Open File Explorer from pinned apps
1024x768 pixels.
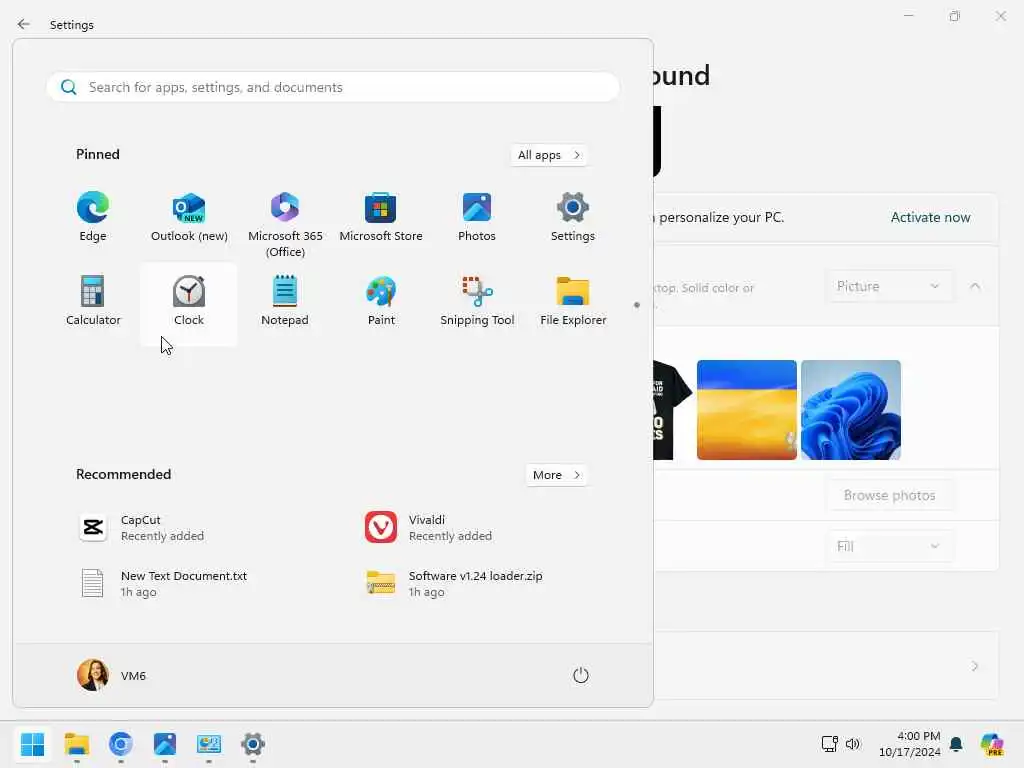pyautogui.click(x=573, y=301)
